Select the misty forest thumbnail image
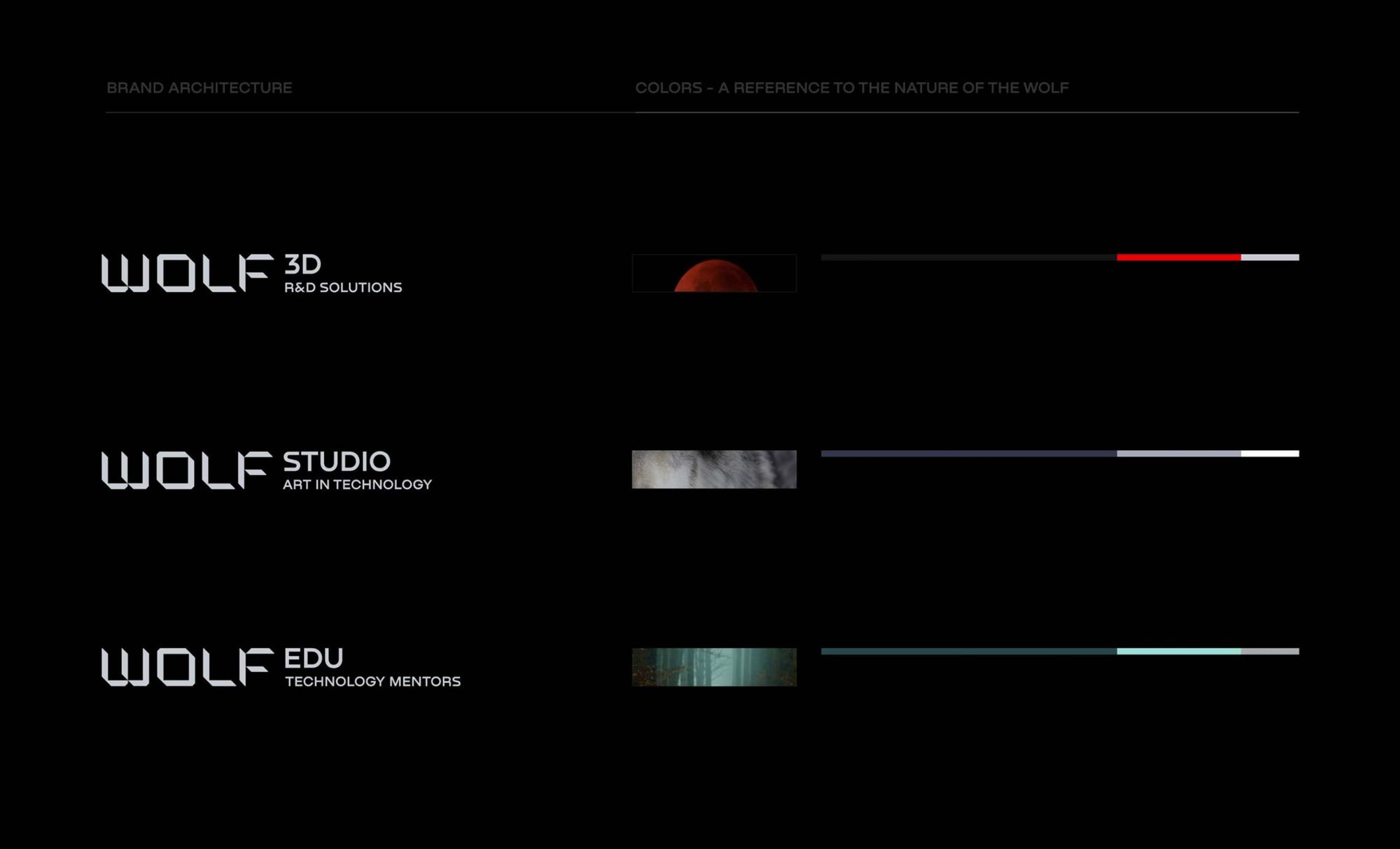 (x=714, y=667)
